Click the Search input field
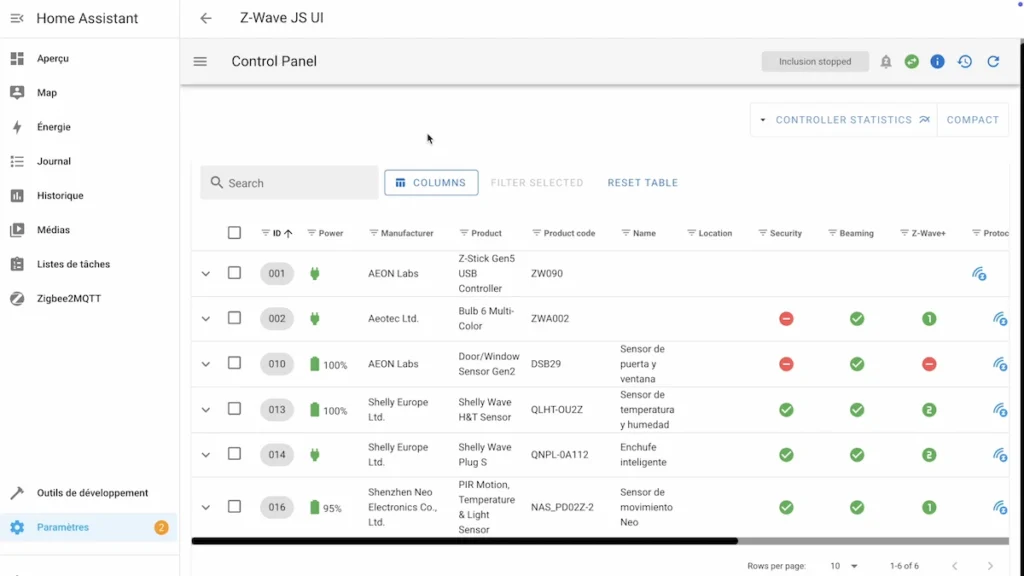 coord(289,183)
